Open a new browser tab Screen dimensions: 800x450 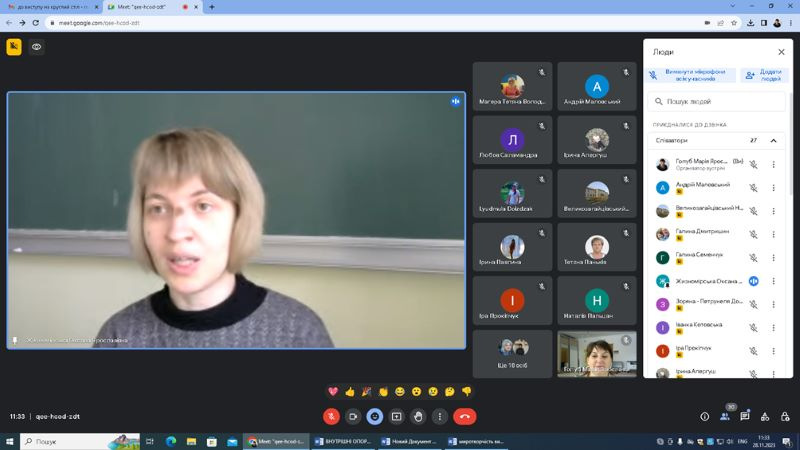click(212, 7)
